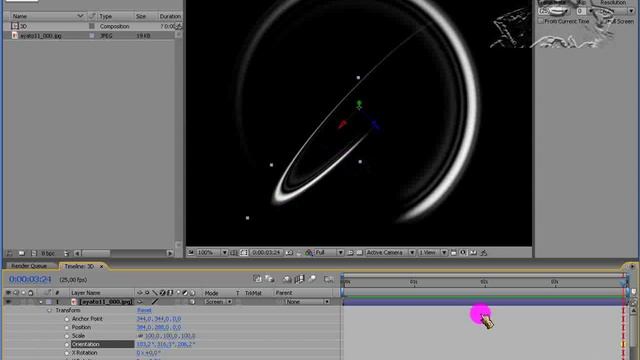The width and height of the screenshot is (640, 360).
Task: Collapse the ayato11_000.jpg layer triangle
Action: point(41,302)
